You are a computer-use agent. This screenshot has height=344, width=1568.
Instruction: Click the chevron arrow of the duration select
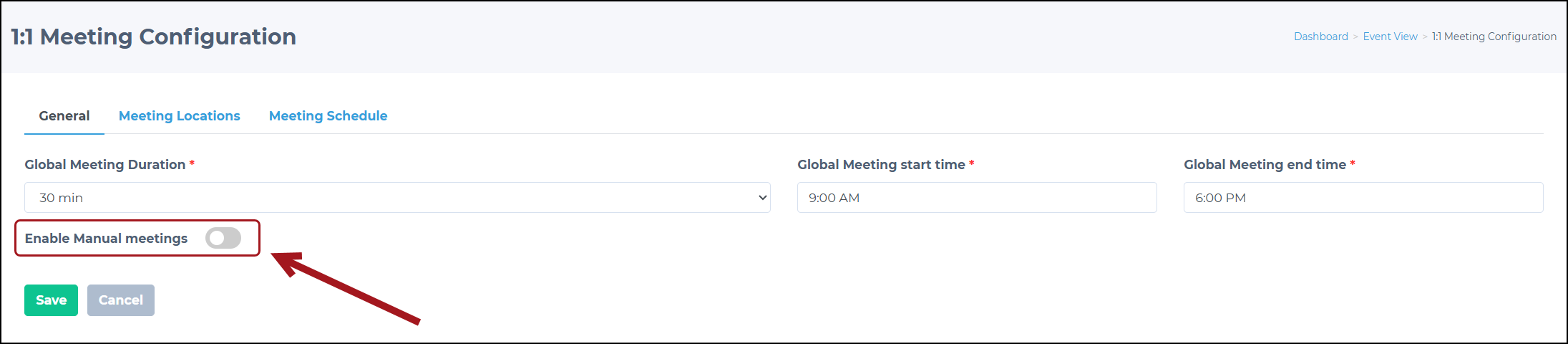point(762,198)
